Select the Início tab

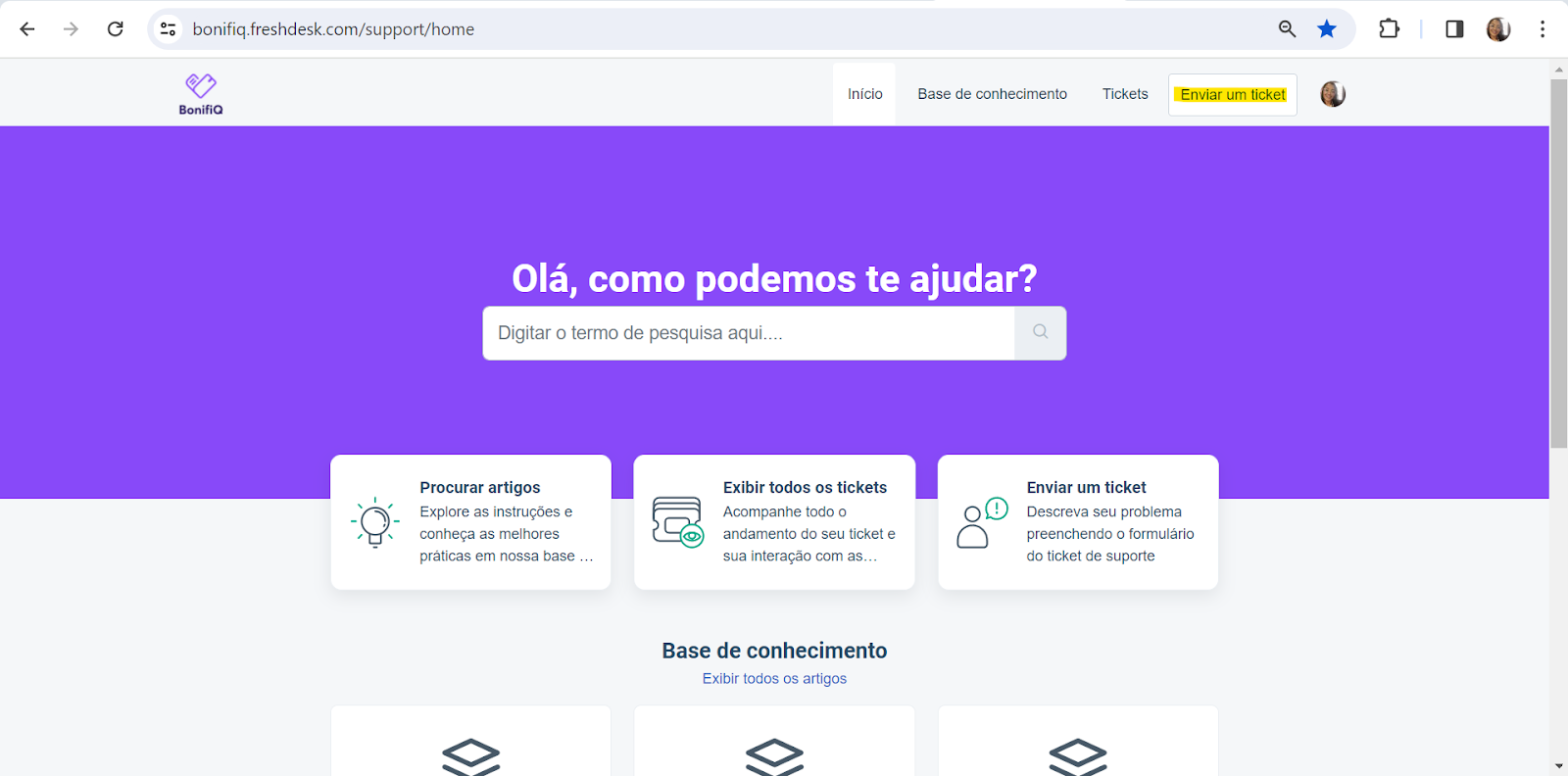coord(864,94)
